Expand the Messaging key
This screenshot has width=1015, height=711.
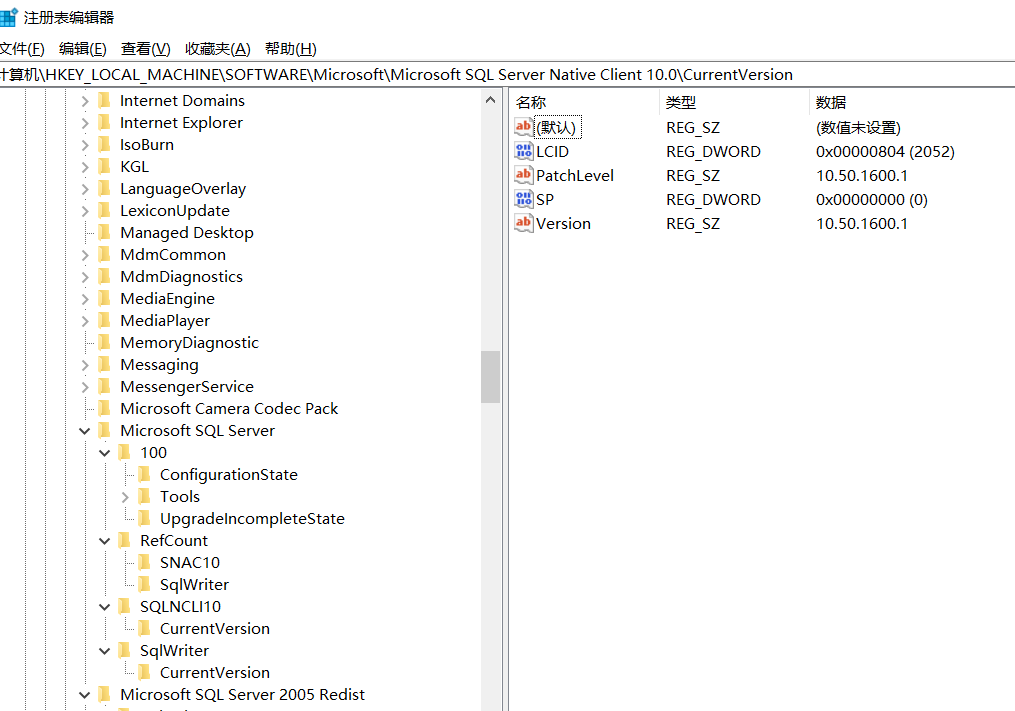click(x=85, y=365)
